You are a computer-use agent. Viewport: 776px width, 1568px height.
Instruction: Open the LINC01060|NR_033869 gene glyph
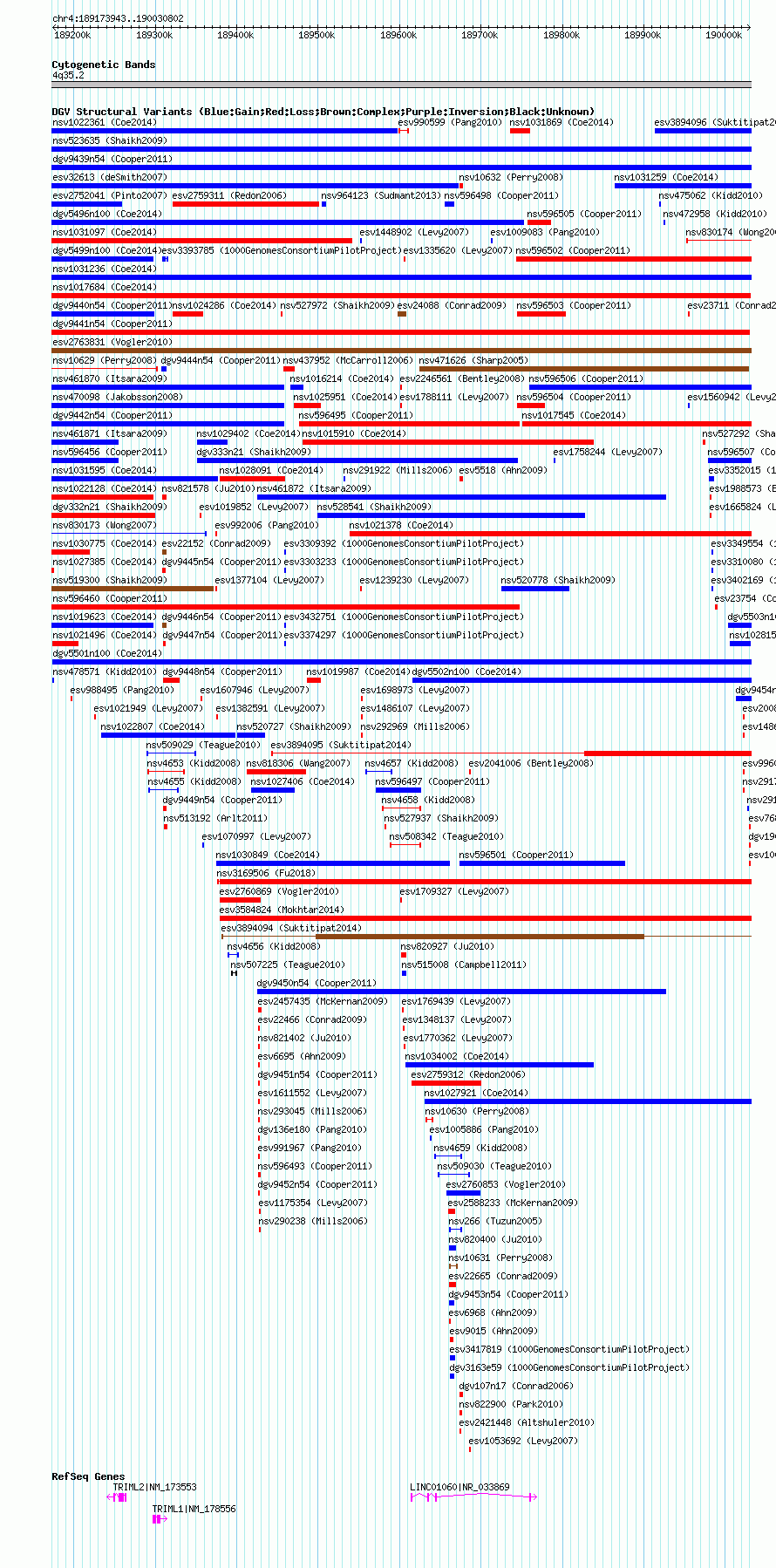[x=473, y=1496]
